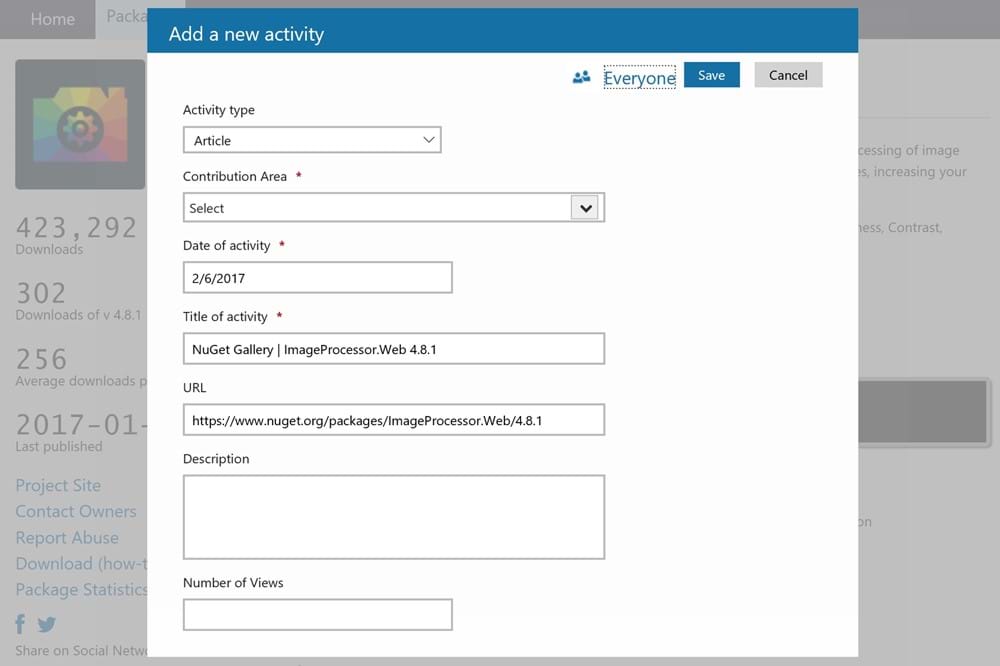Click the audience people icon beside Everyone
Image resolution: width=1000 pixels, height=666 pixels.
(x=581, y=77)
